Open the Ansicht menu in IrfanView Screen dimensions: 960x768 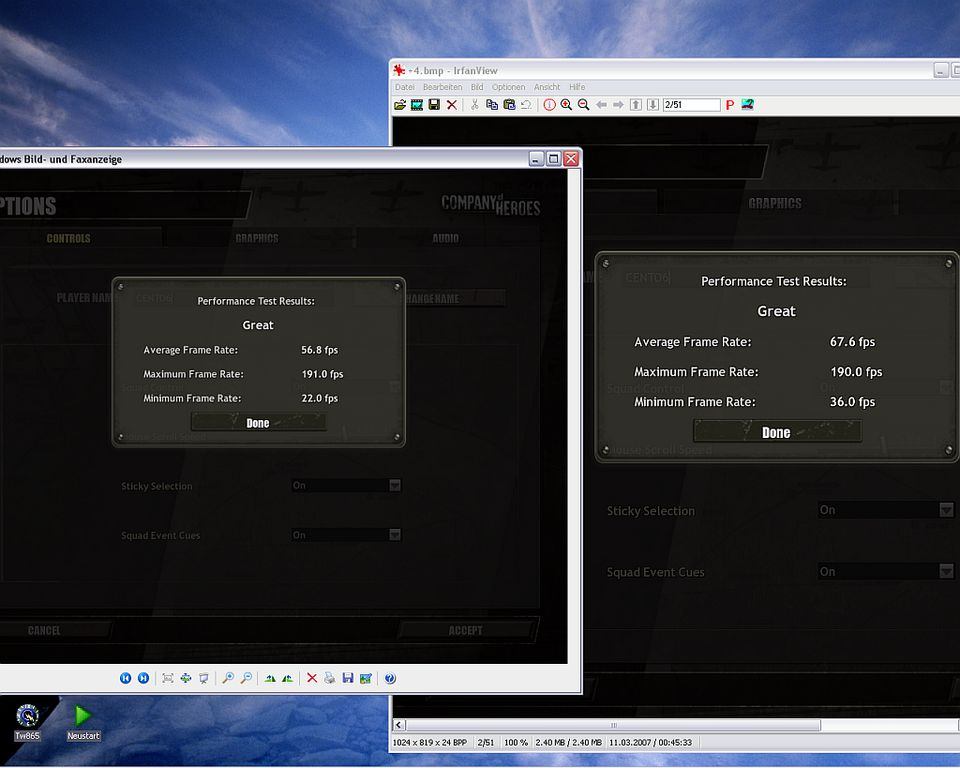point(547,87)
